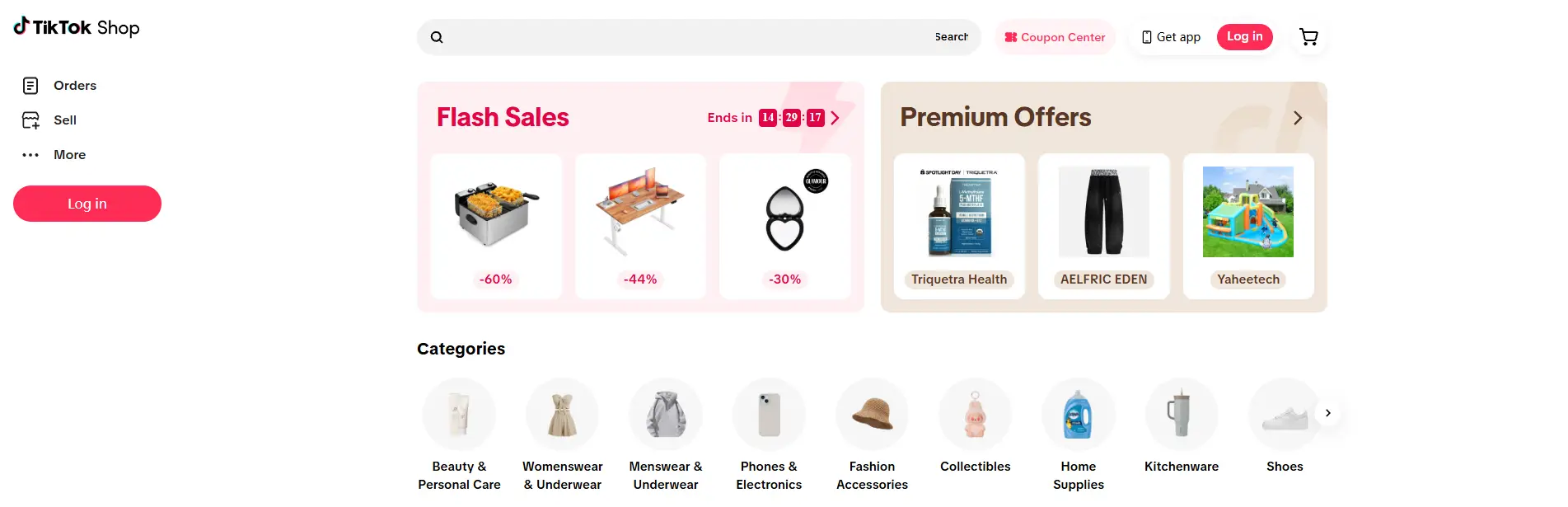
Task: Select the Fashion Accessories category icon
Action: 872,415
